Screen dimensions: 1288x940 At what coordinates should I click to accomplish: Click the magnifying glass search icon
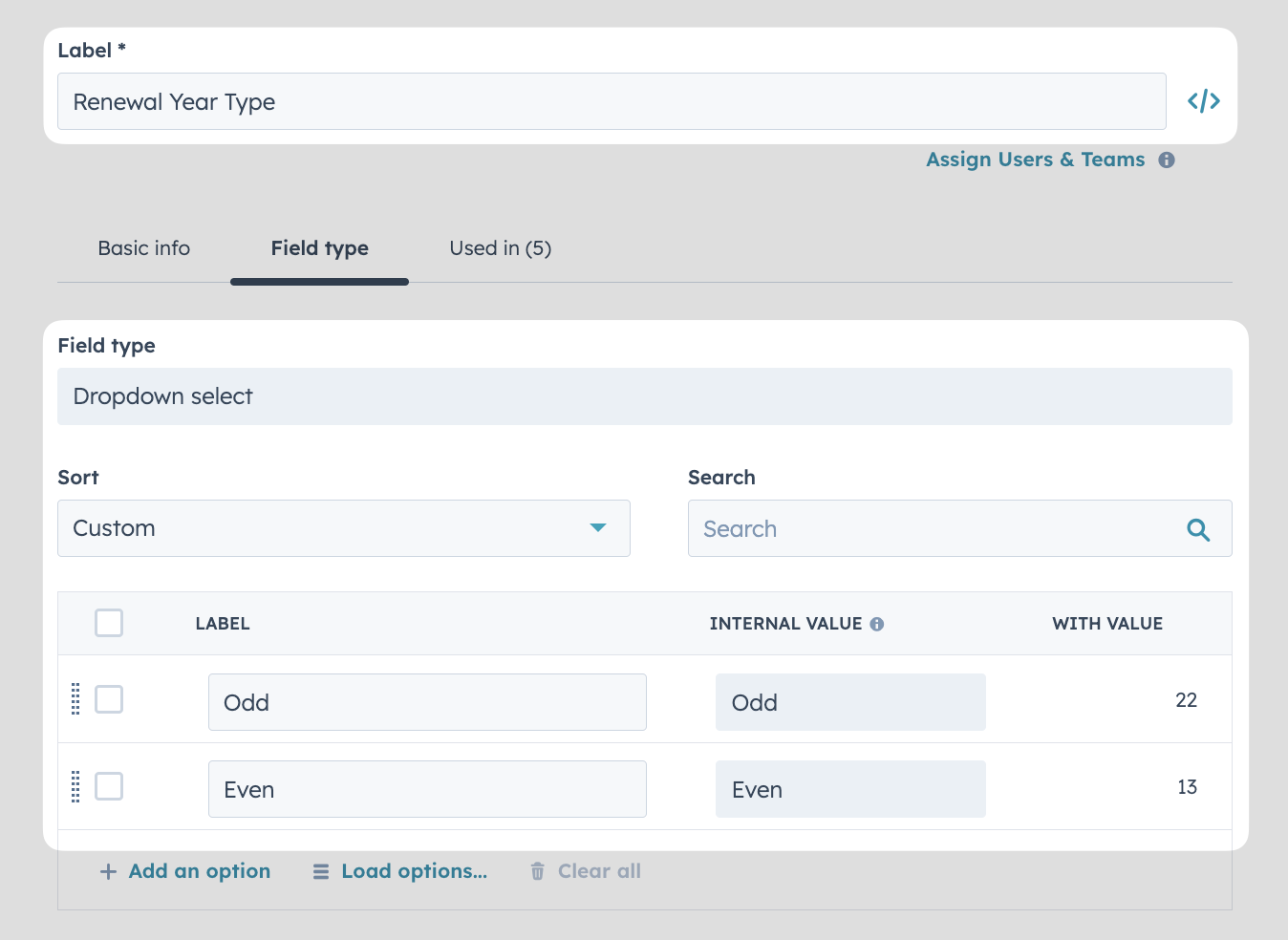coord(1198,529)
